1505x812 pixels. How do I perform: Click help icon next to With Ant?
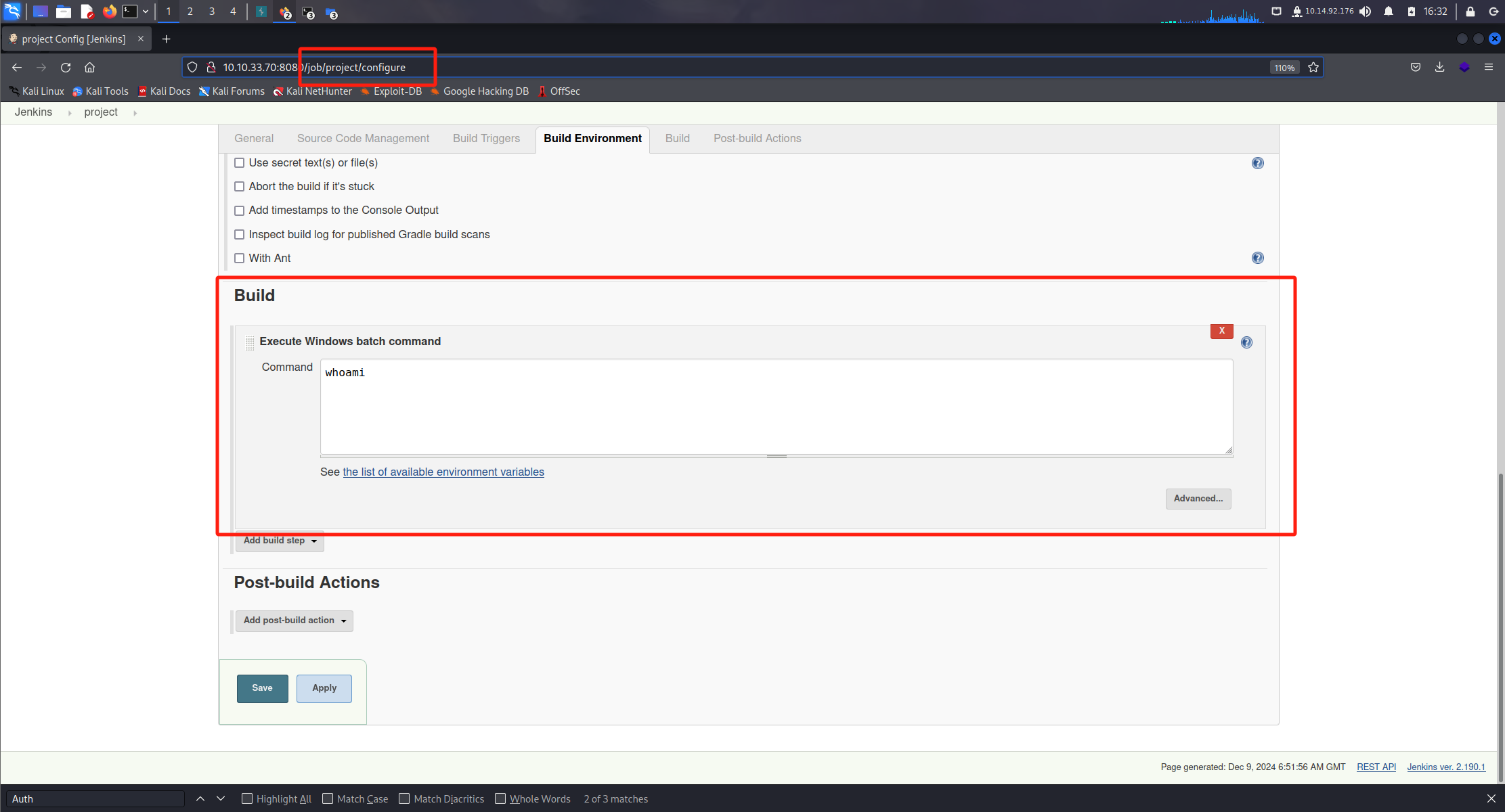[1257, 258]
